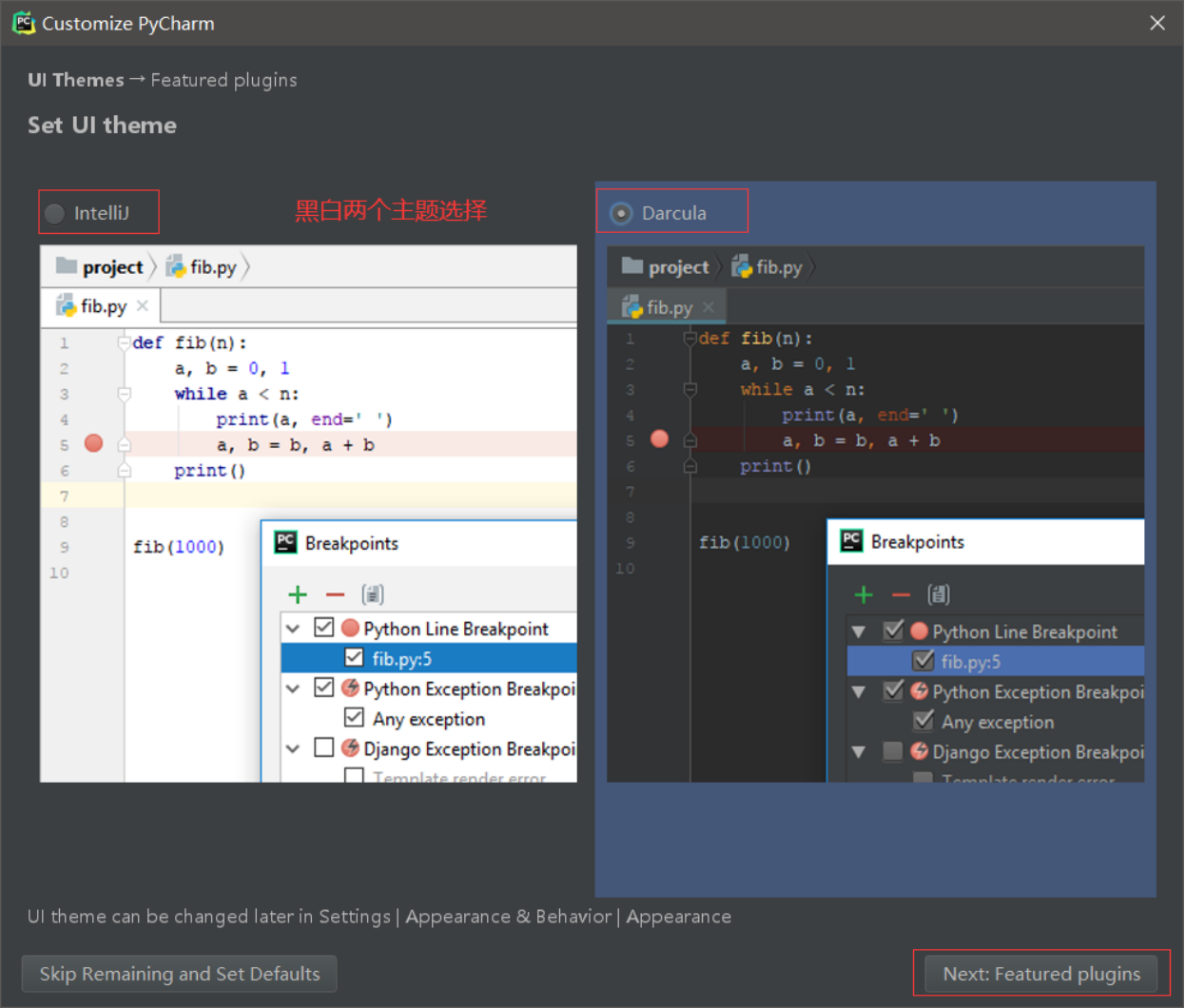Click def fib fold marker in IntelliJ preview
This screenshot has width=1185, height=1008.
click(x=124, y=342)
